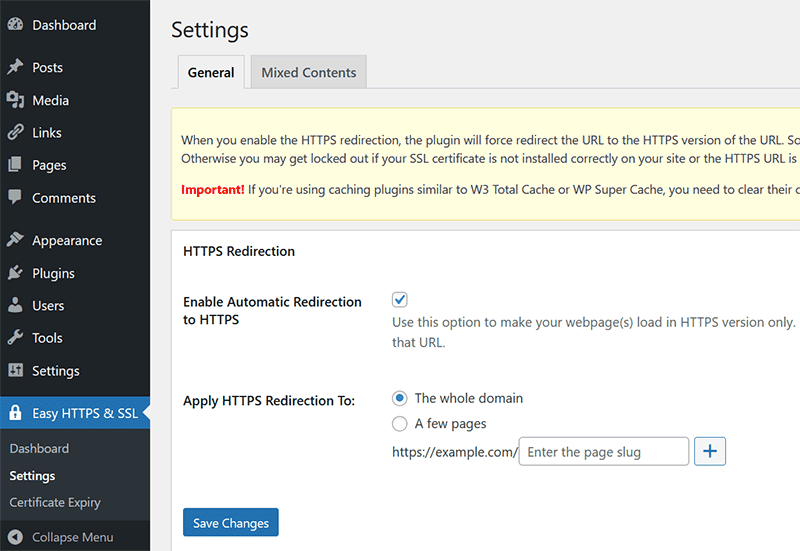This screenshot has width=800, height=551.
Task: Click the Comments speech bubble icon
Action: (15, 198)
